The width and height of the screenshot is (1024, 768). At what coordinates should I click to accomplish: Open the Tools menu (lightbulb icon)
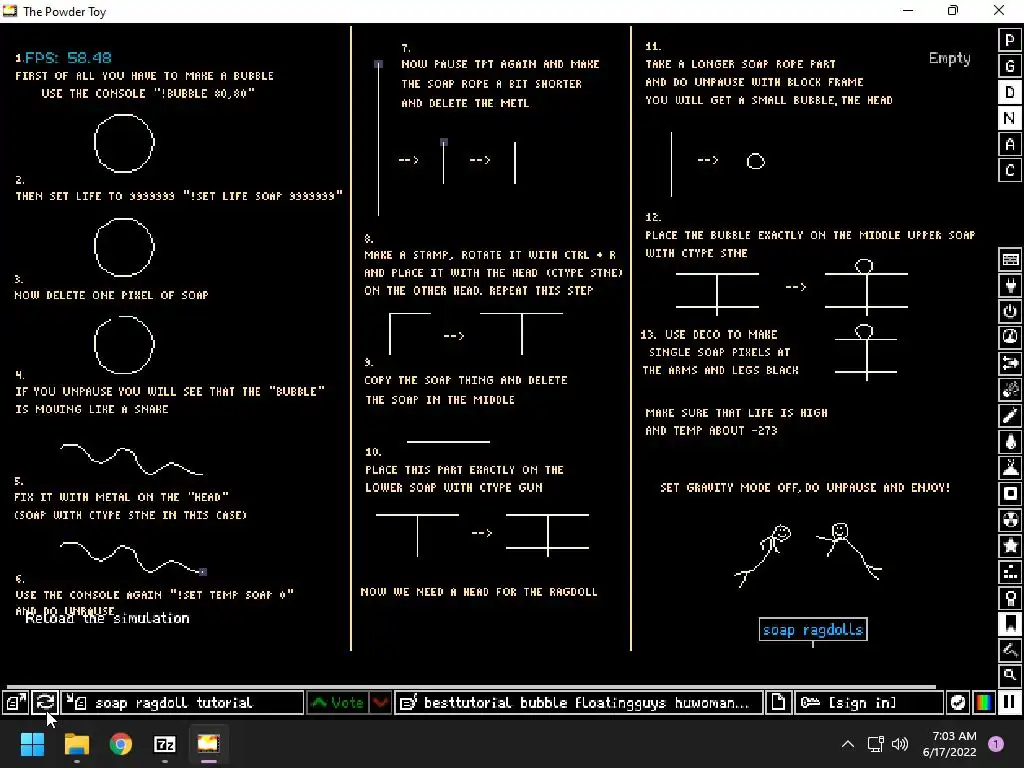pos(1010,598)
